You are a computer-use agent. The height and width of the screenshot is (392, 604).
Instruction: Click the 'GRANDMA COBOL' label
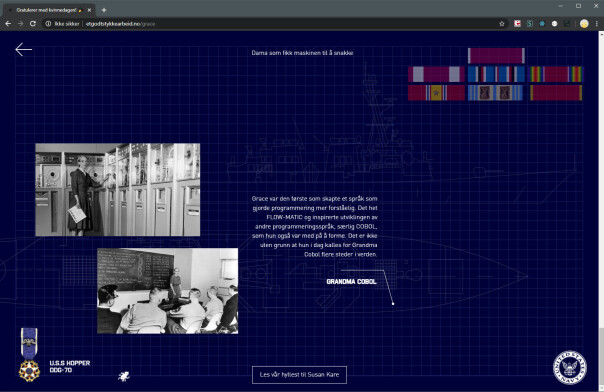click(351, 281)
